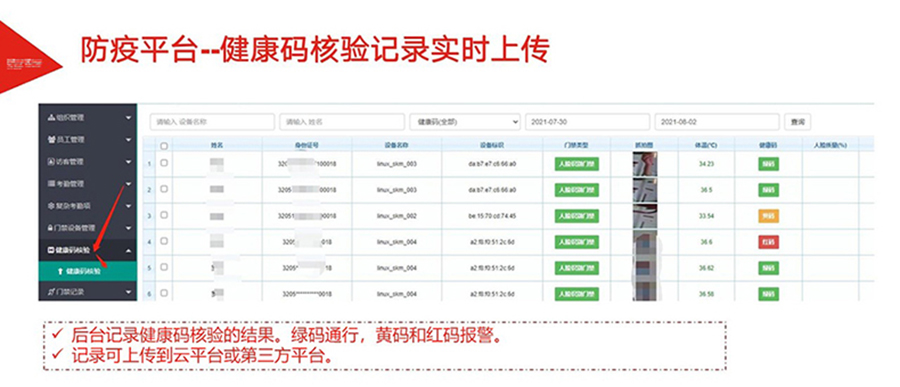Click the 员工管理 sidebar icon
Screen dimensions: 900x387
[51, 140]
